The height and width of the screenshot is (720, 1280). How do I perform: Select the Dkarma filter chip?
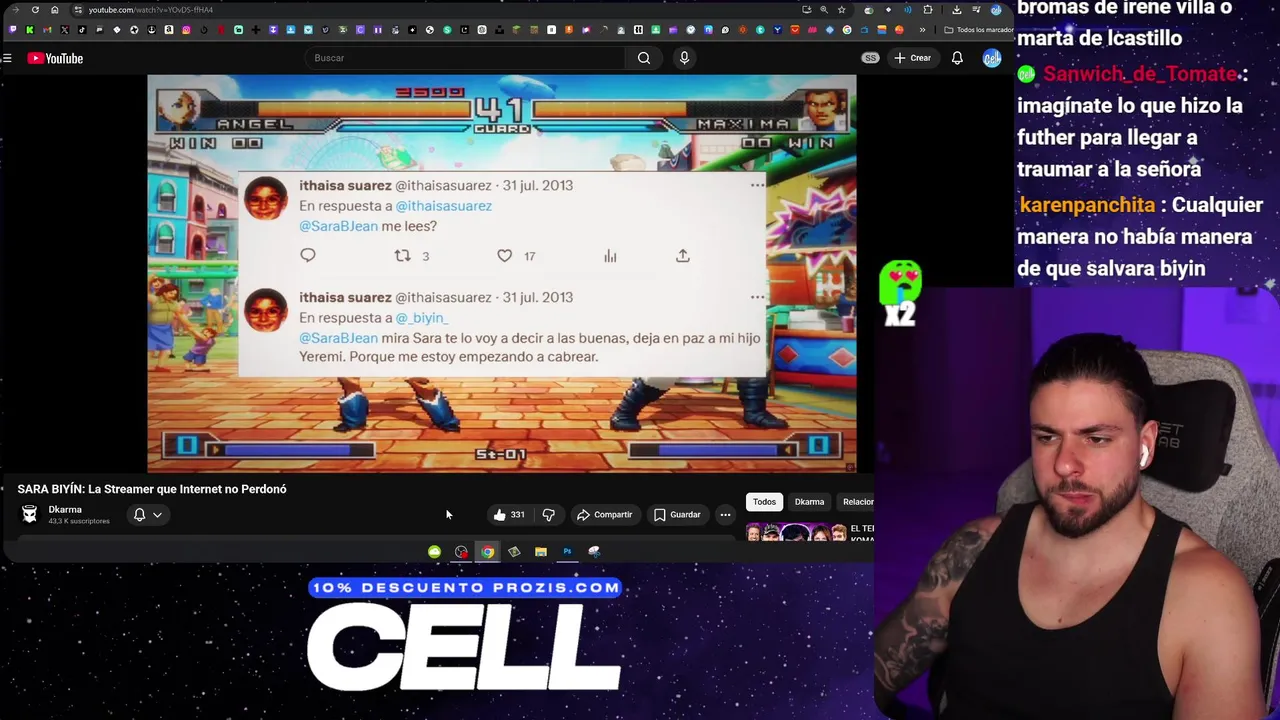pyautogui.click(x=809, y=502)
